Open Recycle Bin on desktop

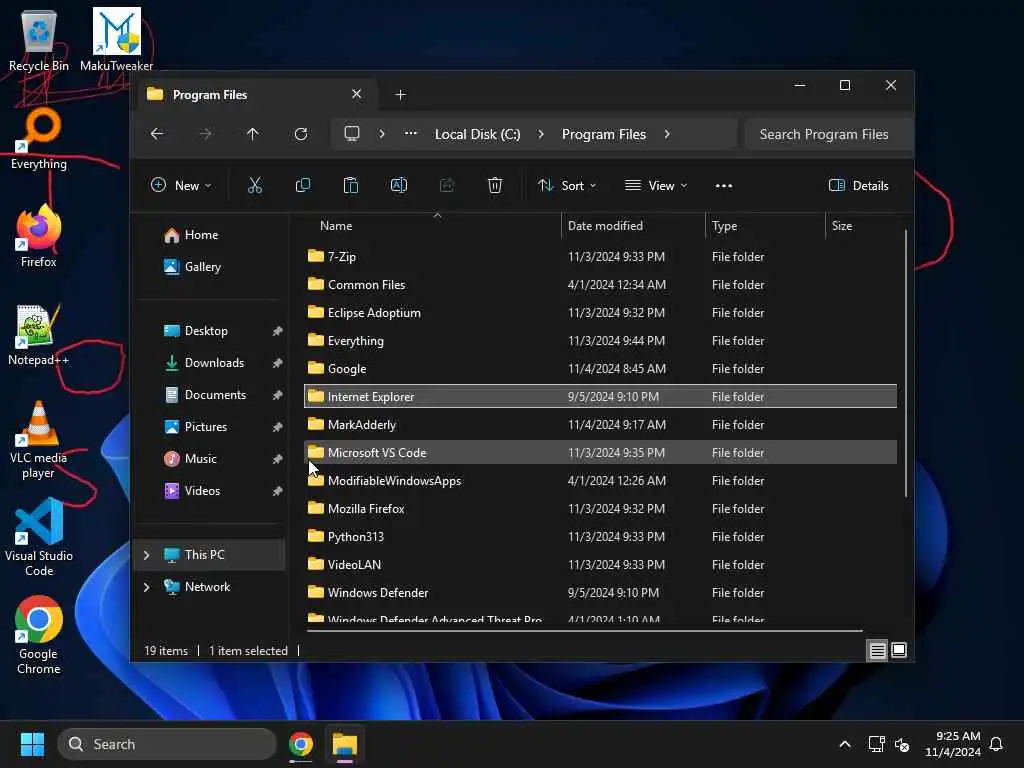pyautogui.click(x=39, y=40)
